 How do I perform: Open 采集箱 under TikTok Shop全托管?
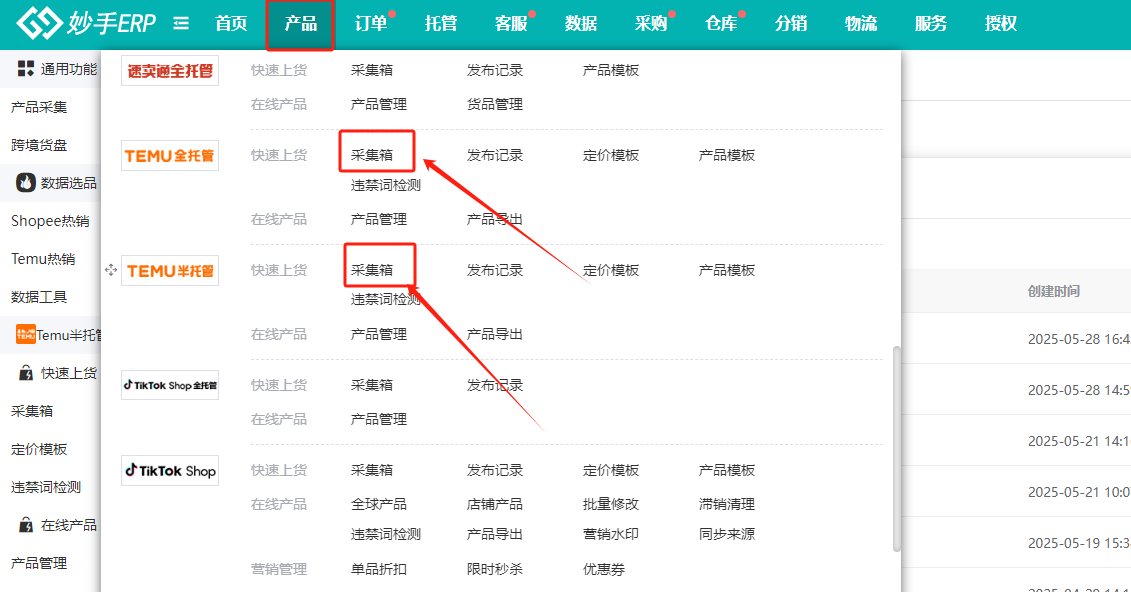(372, 385)
